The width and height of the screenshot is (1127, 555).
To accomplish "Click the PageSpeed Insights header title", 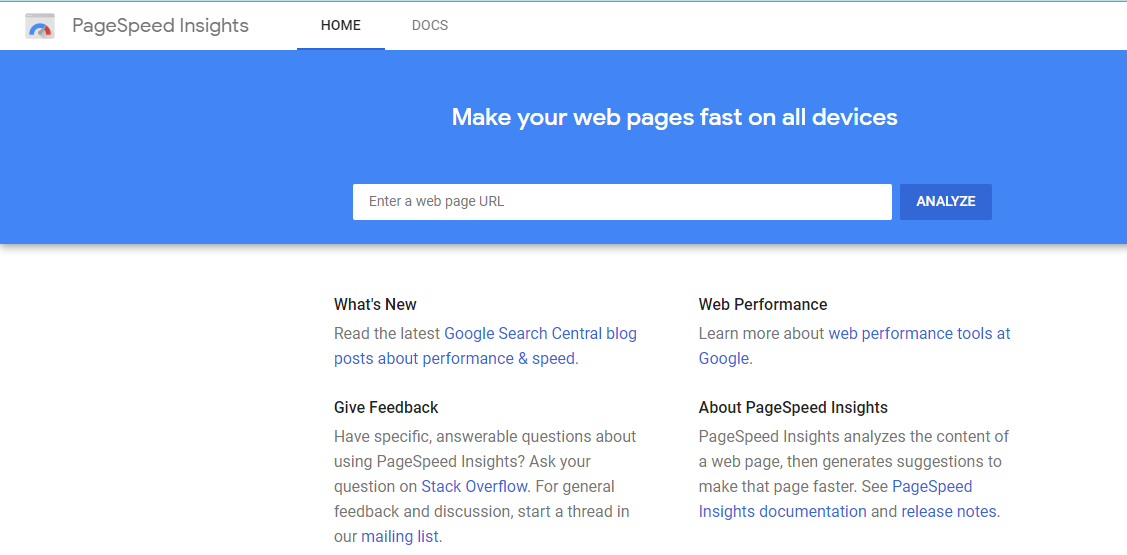I will [x=160, y=26].
